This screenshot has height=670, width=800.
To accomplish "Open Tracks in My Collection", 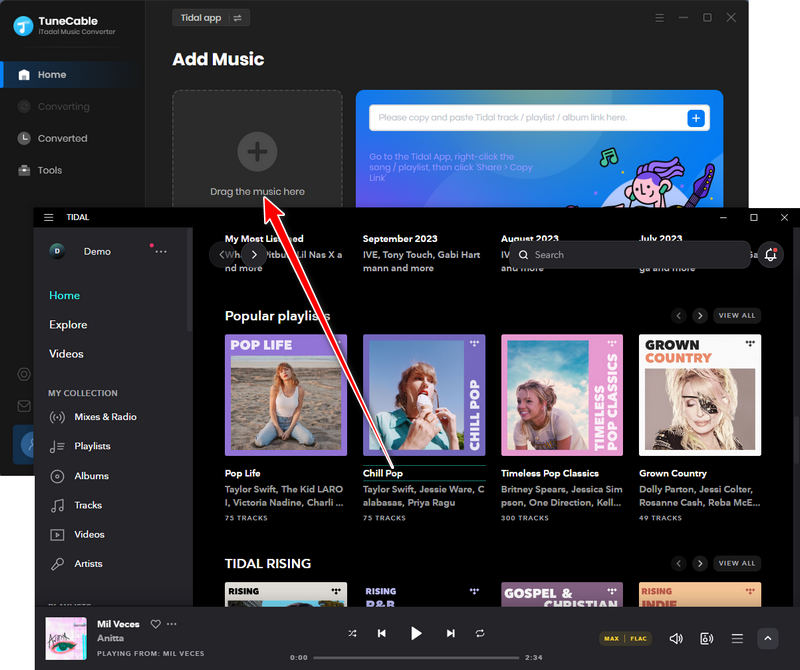I will click(x=76, y=505).
